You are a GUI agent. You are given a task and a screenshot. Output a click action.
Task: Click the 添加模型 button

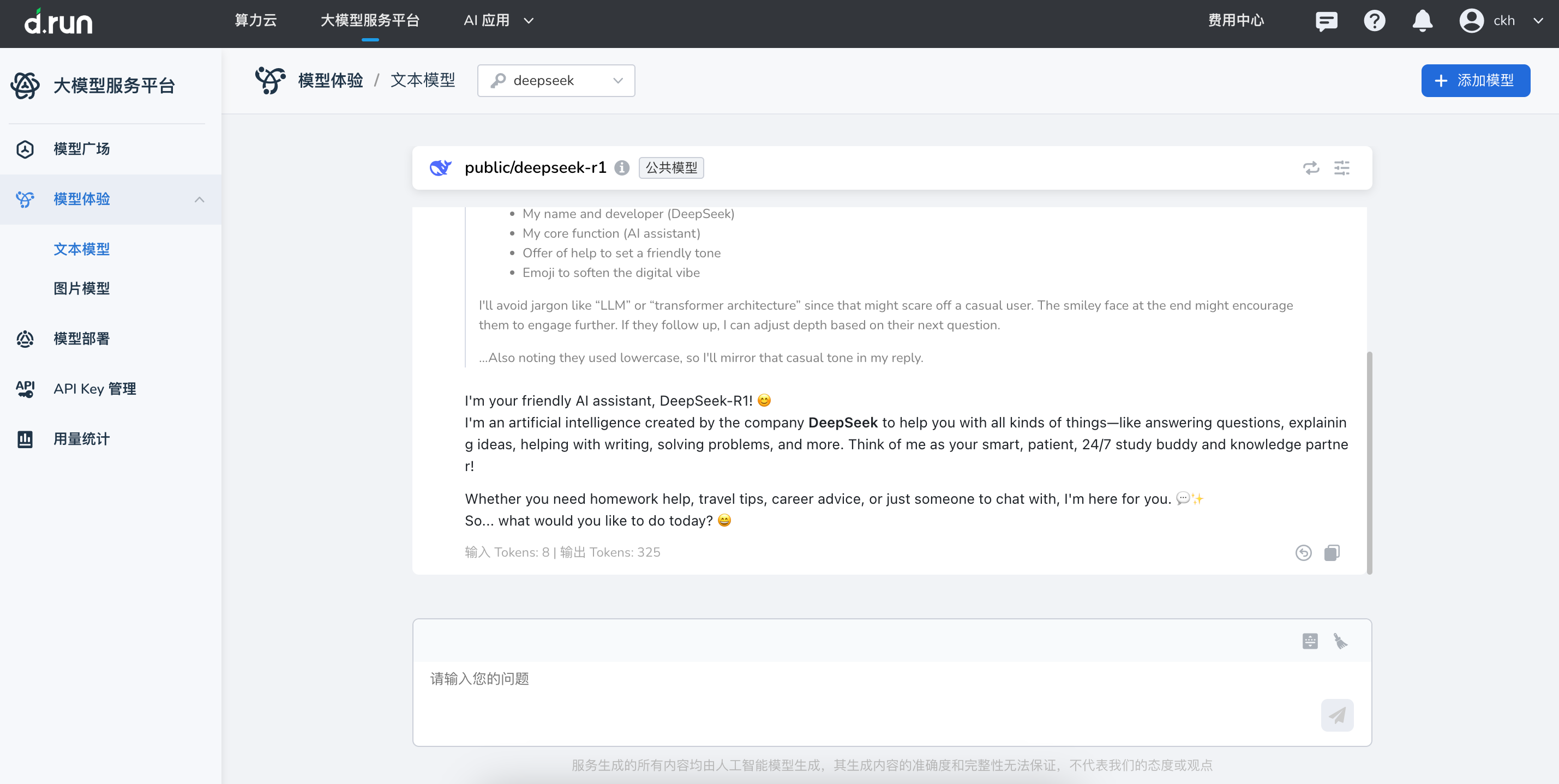[x=1475, y=81]
